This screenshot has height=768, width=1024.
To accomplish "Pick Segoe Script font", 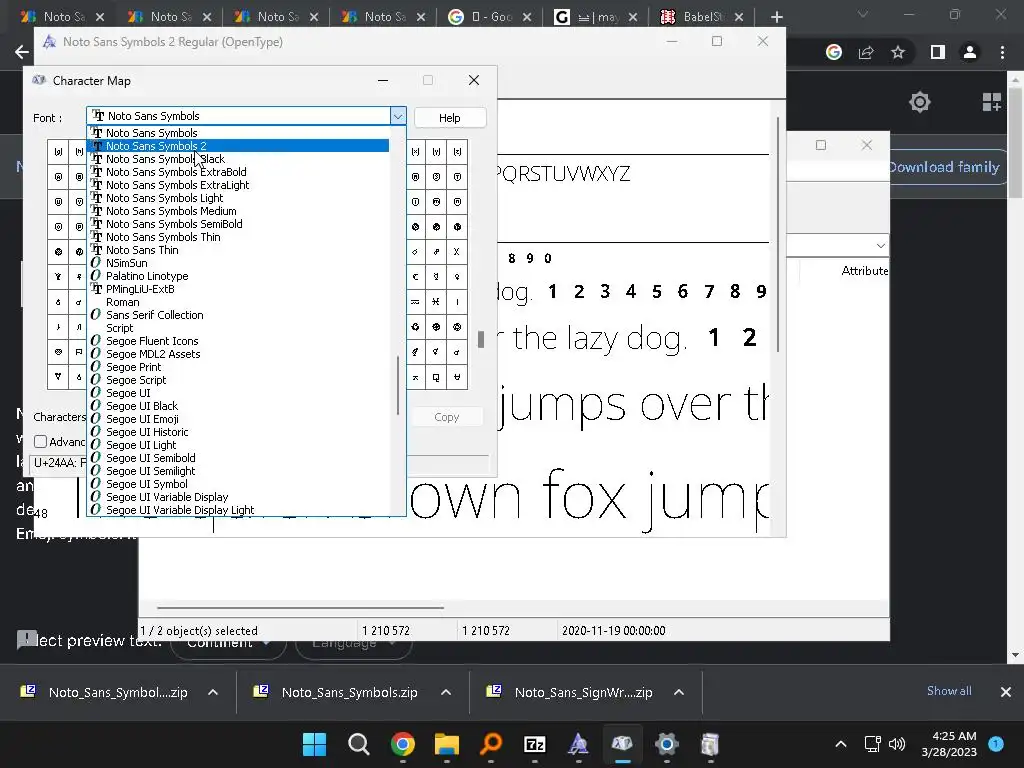I will 238,380.
